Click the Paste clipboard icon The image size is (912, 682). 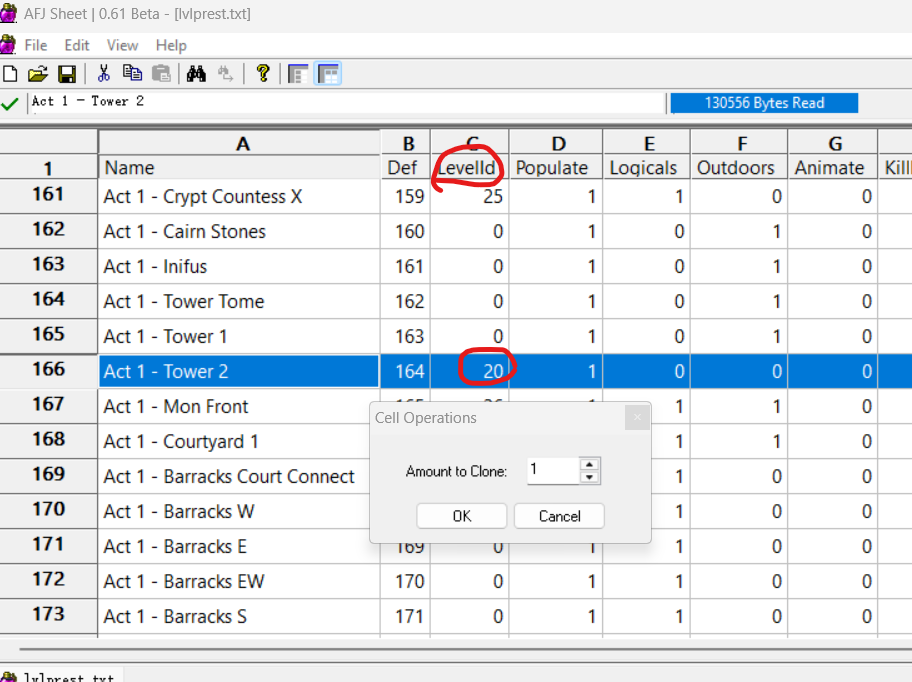click(161, 74)
